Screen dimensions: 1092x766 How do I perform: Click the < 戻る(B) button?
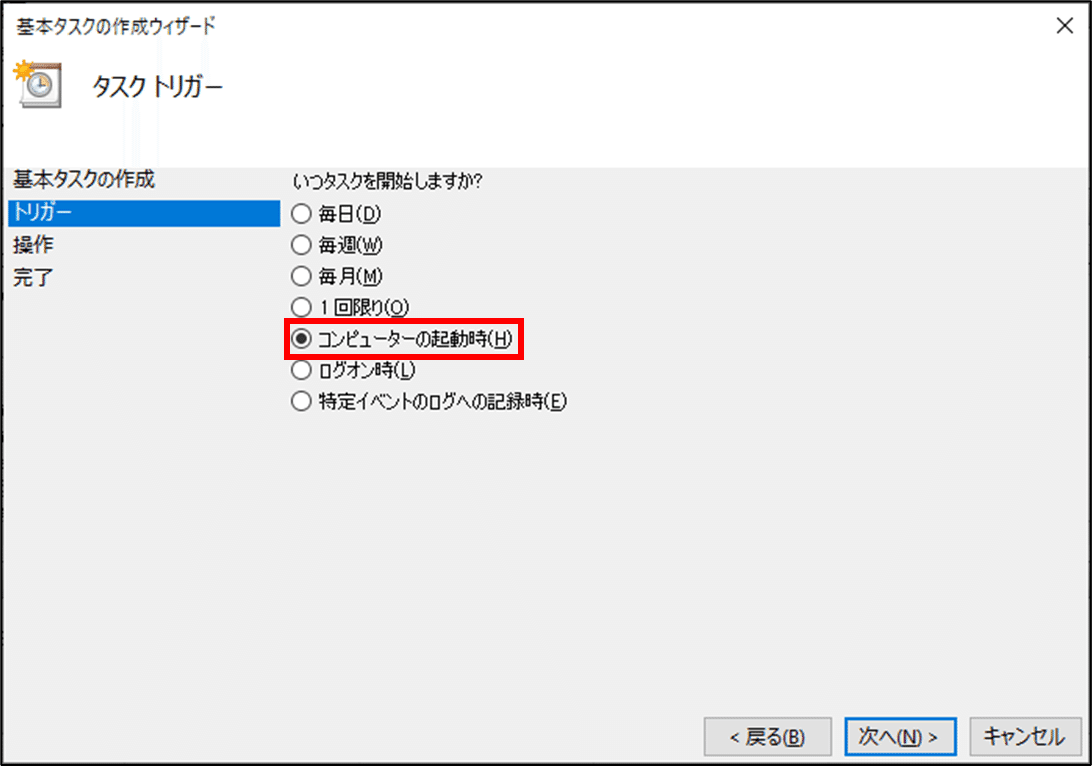pos(767,737)
